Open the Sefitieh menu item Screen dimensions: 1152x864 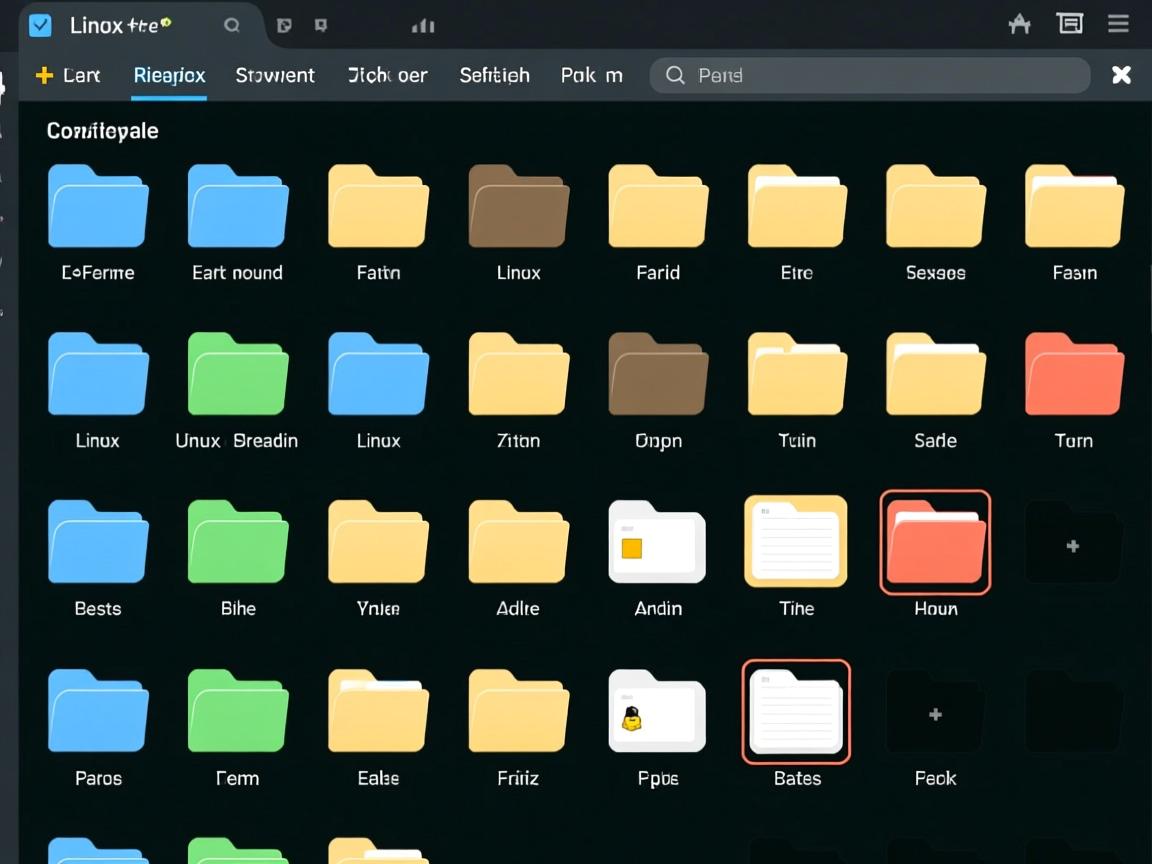(x=494, y=74)
